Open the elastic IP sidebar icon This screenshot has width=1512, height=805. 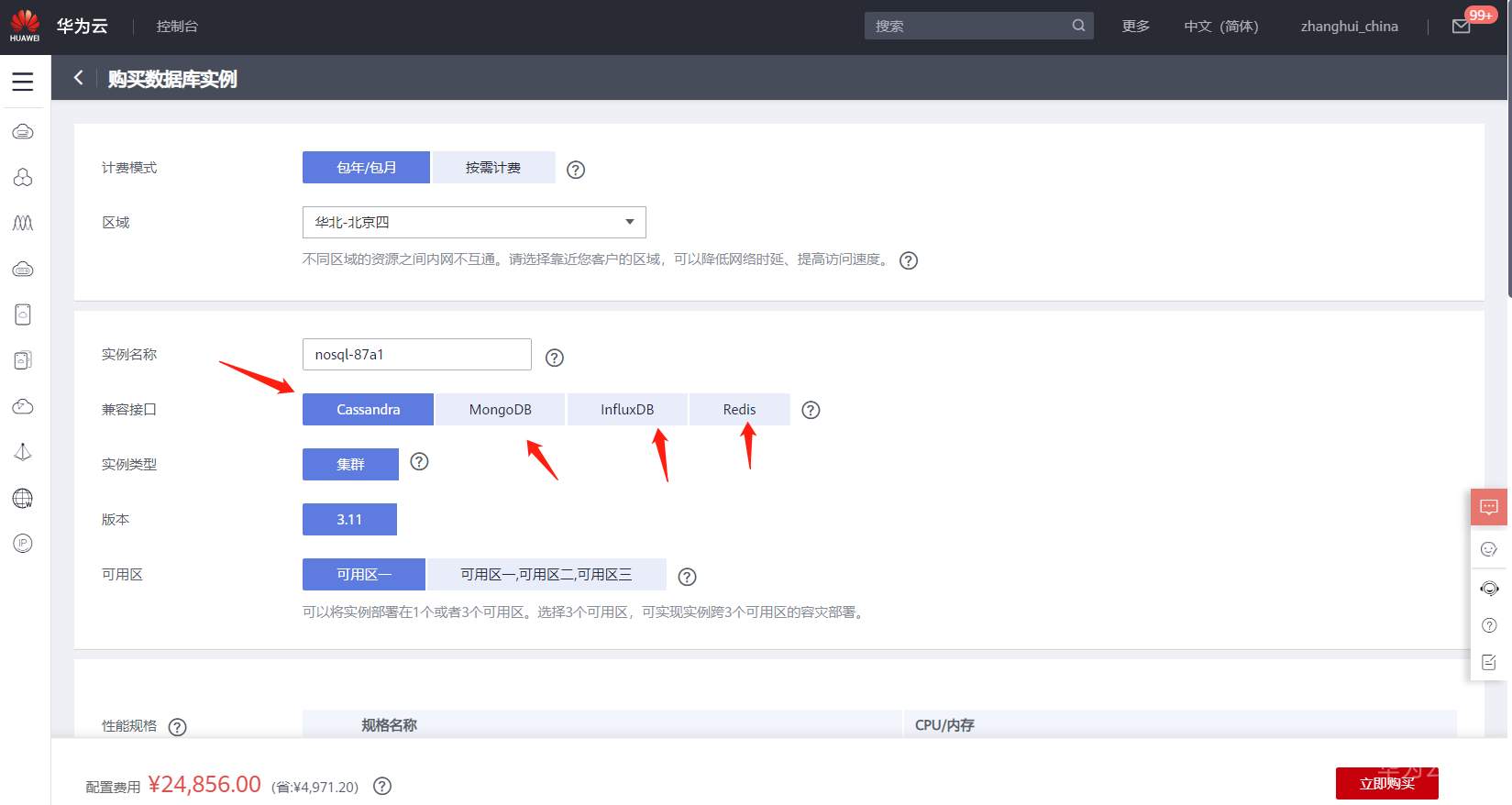click(x=23, y=544)
